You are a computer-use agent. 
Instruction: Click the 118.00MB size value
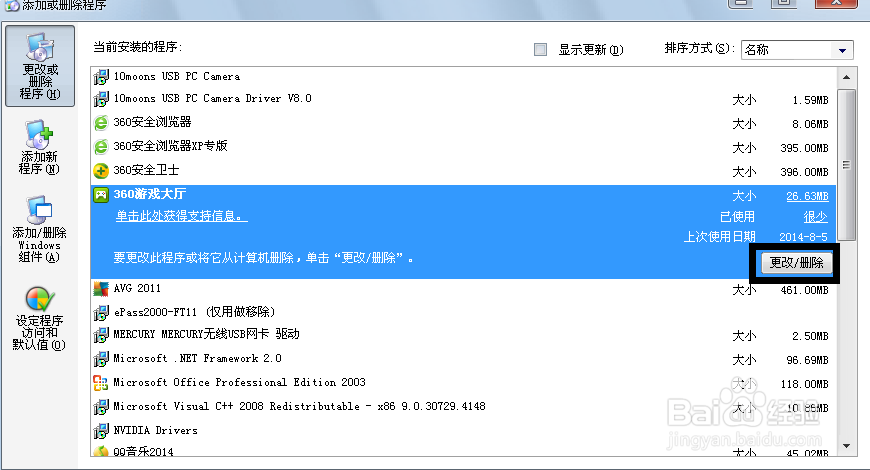(805, 384)
